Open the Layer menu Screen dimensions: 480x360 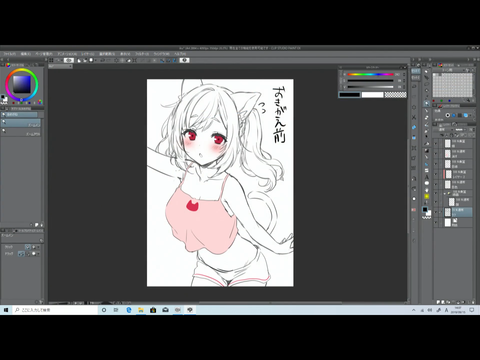click(88, 54)
